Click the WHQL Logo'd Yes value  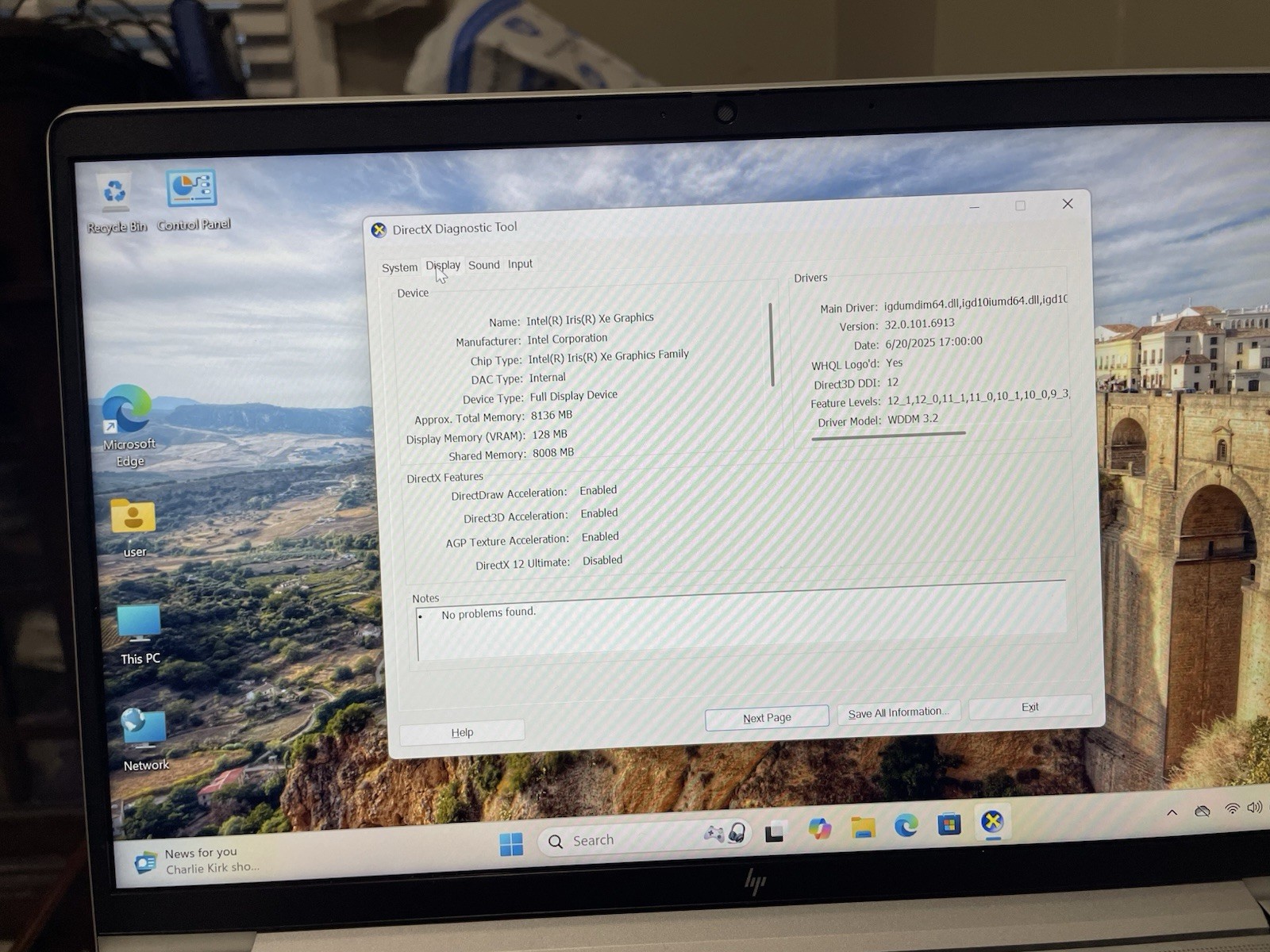click(894, 363)
